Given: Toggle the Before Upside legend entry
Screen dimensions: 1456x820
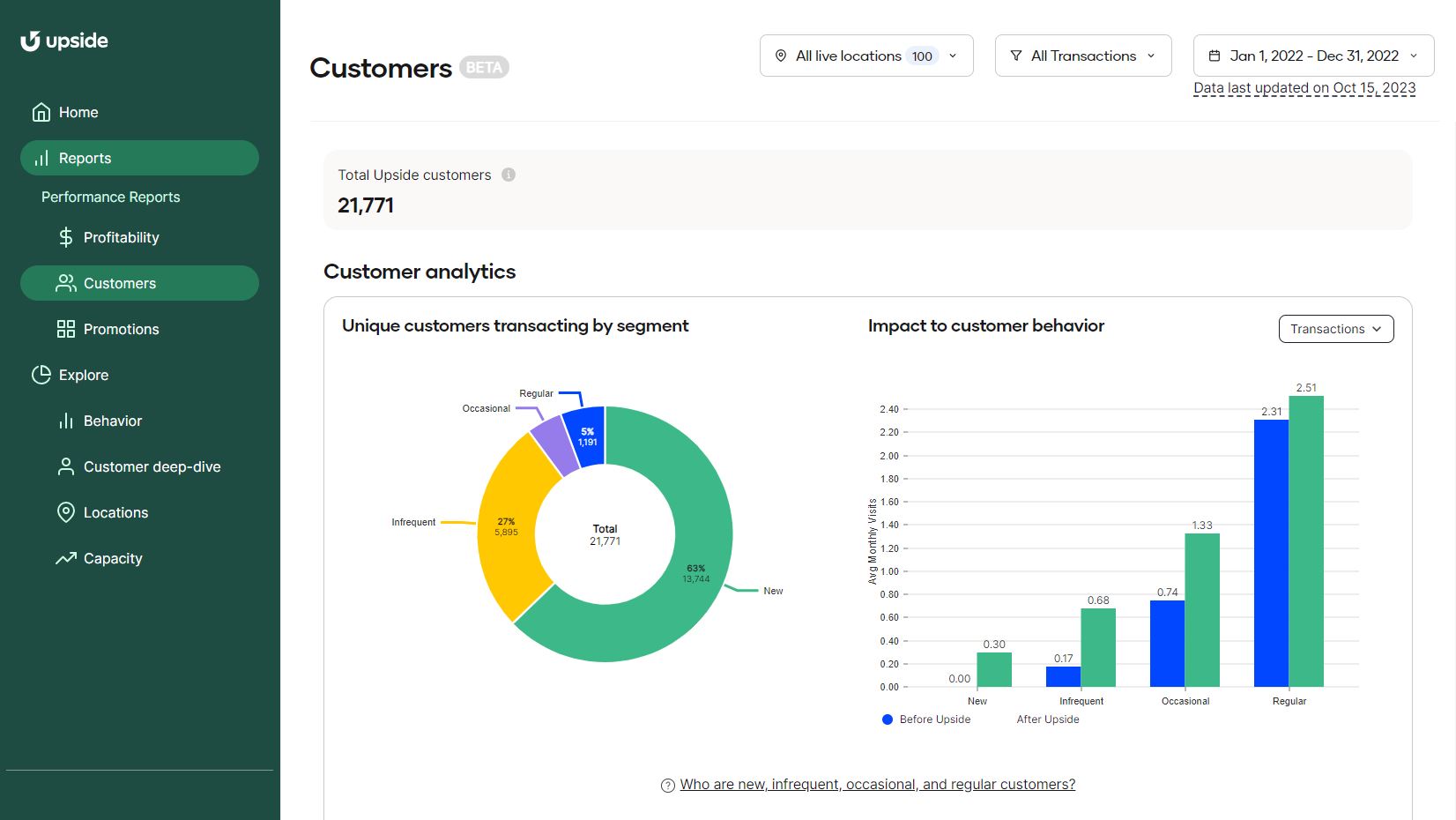Looking at the screenshot, I should coord(925,719).
